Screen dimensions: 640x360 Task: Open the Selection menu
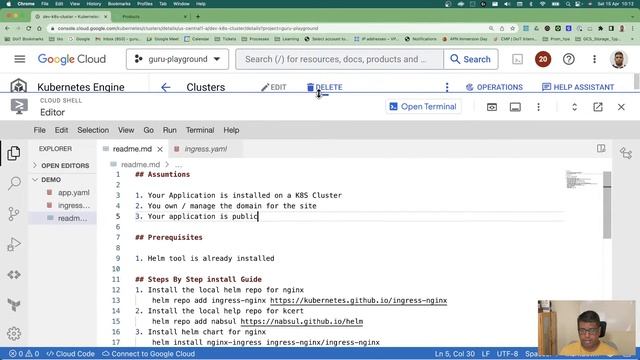coord(93,130)
